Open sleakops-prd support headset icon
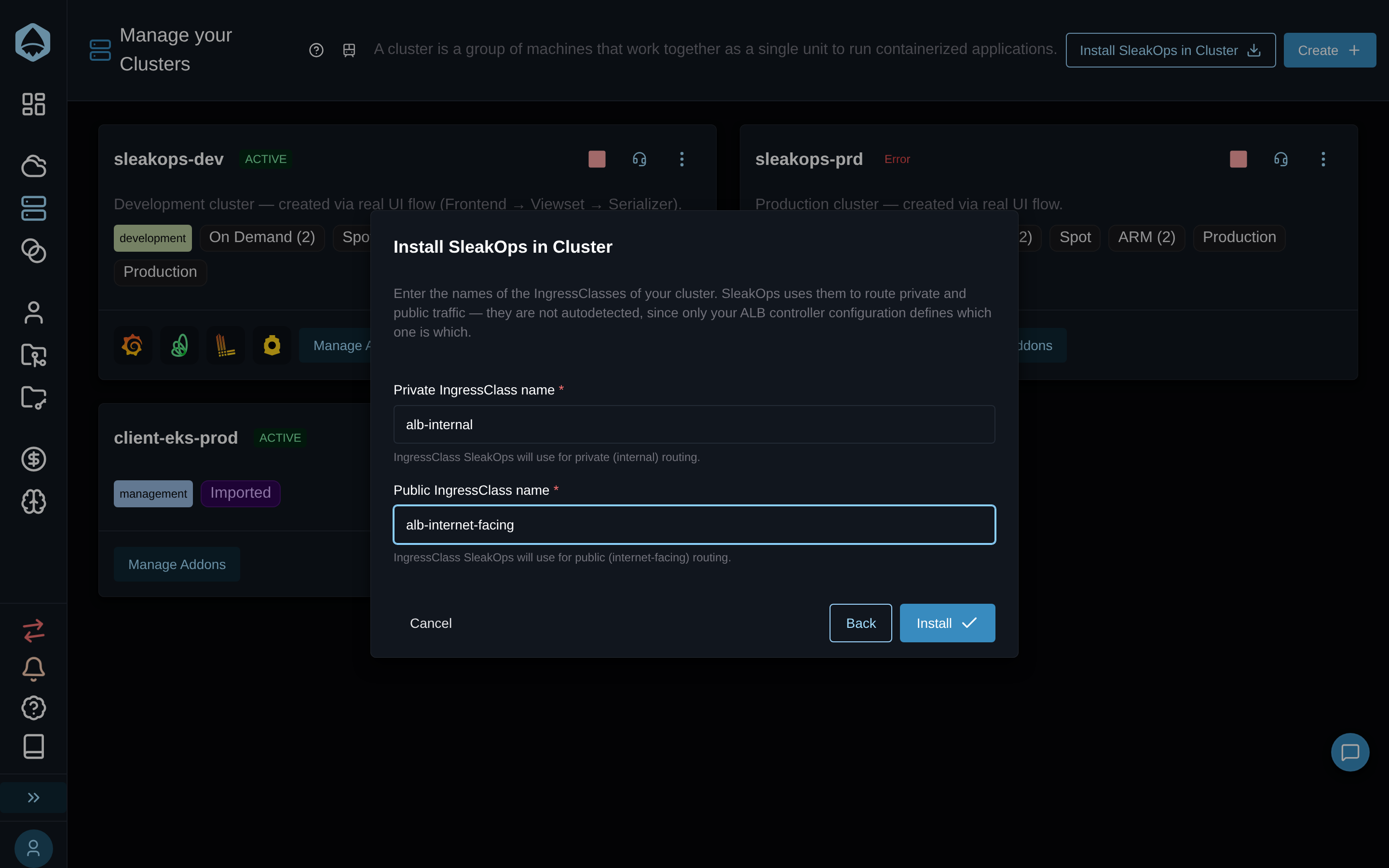The width and height of the screenshot is (1389, 868). pos(1280,159)
